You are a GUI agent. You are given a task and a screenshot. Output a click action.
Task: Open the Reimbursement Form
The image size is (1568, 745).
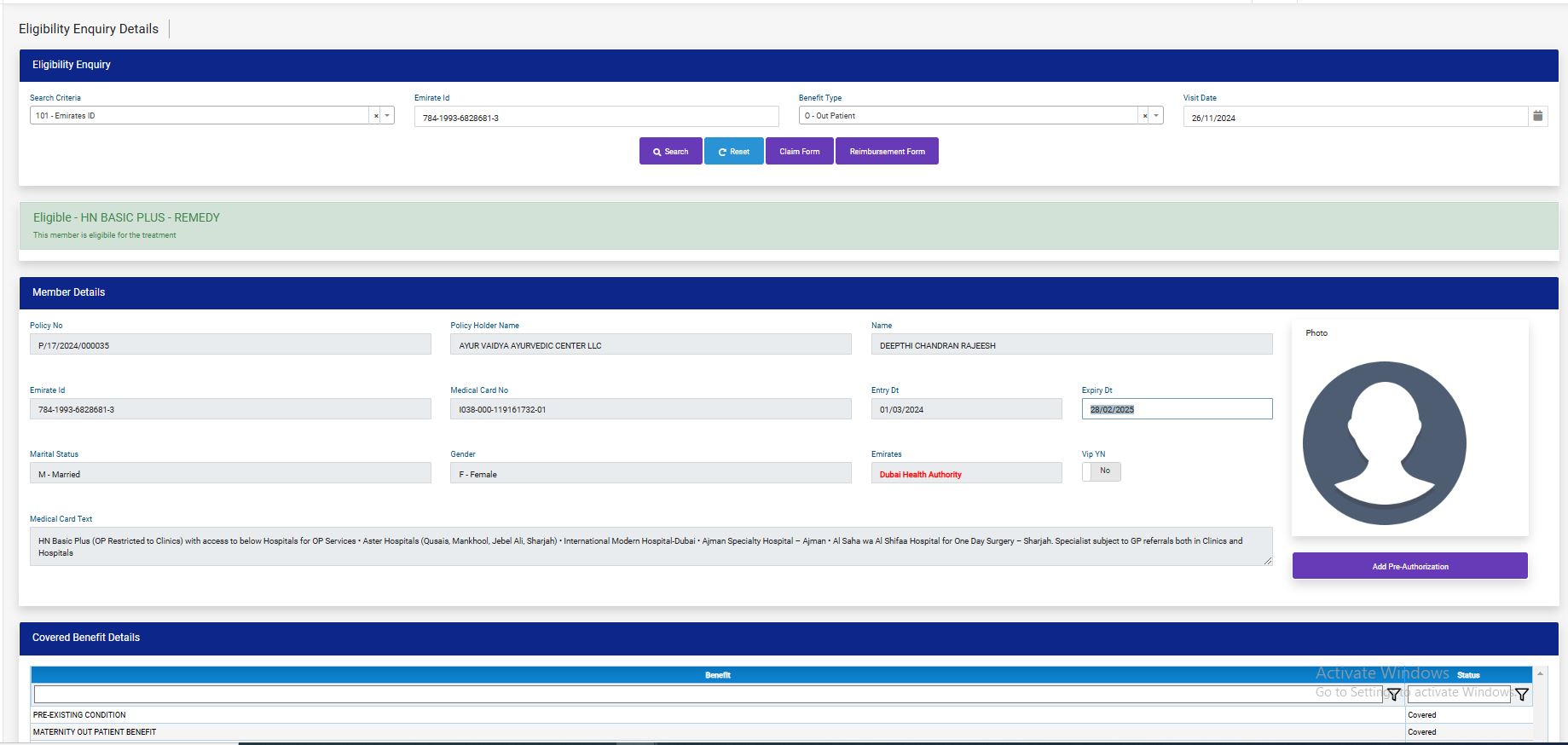[887, 152]
